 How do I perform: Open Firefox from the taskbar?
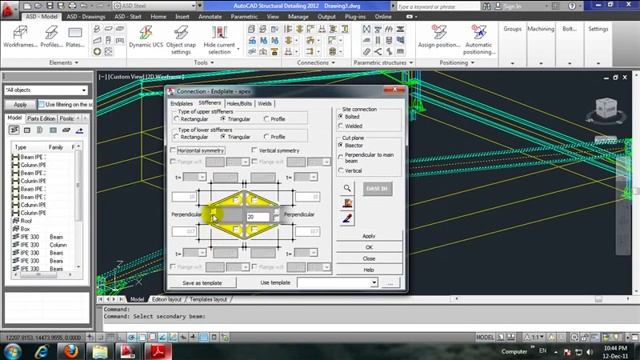(70, 351)
